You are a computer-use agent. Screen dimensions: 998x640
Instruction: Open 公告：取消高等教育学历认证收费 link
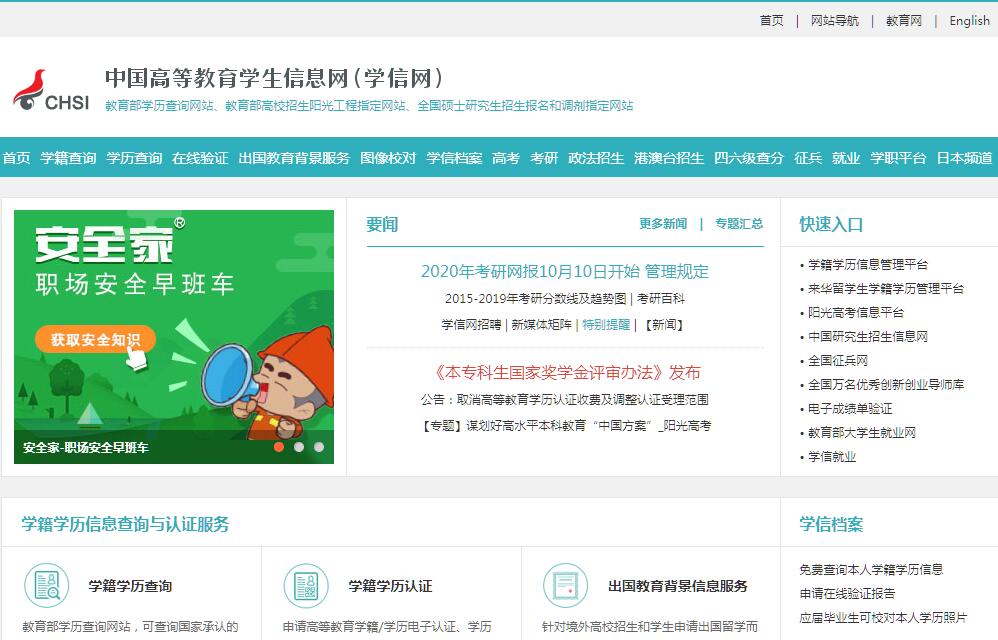(565, 400)
